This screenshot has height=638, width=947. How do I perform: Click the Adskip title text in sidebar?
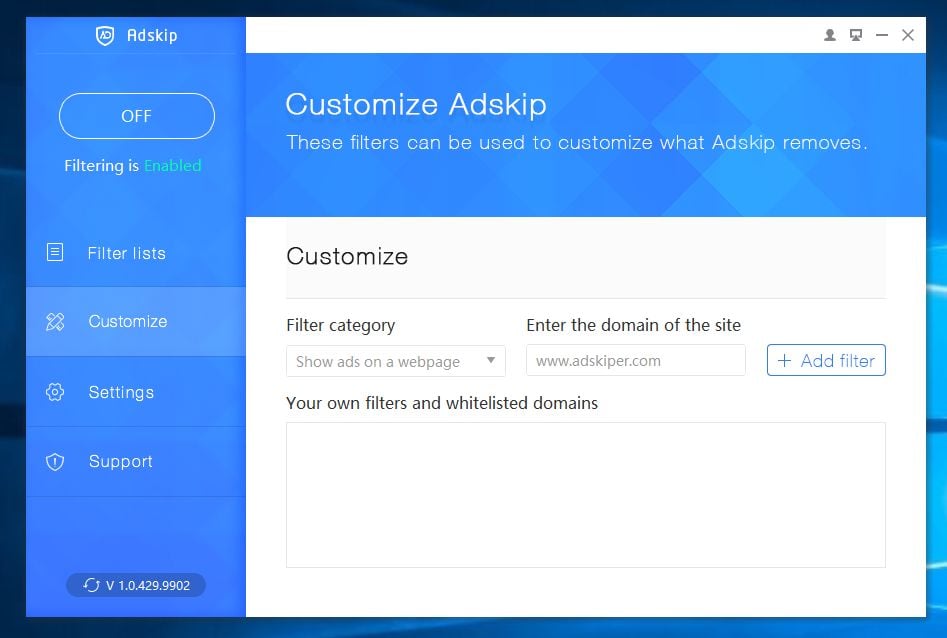click(x=152, y=36)
